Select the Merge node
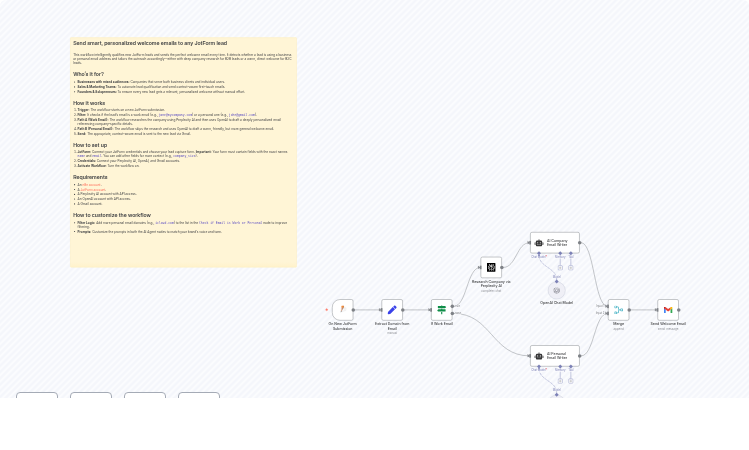This screenshot has height=450, width=749. (x=618, y=310)
